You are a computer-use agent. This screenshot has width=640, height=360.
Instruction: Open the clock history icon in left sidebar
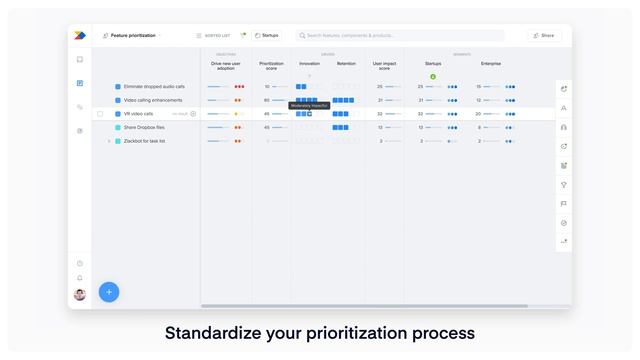coord(80,263)
